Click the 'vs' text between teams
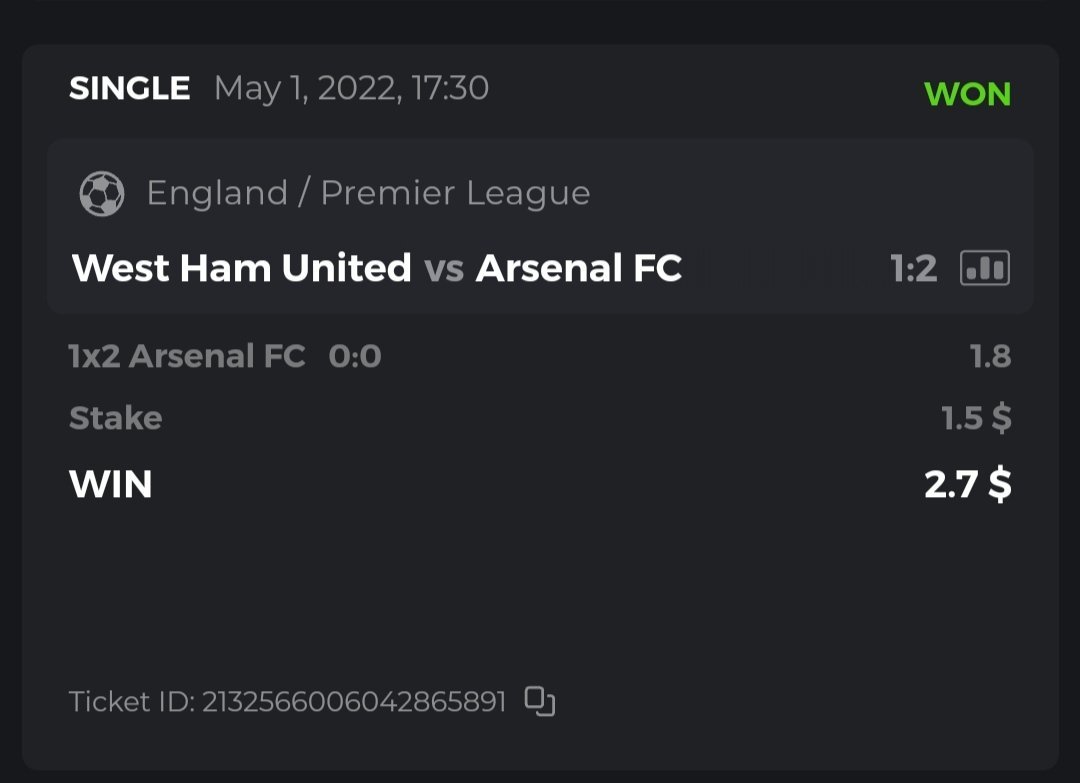 pos(443,268)
